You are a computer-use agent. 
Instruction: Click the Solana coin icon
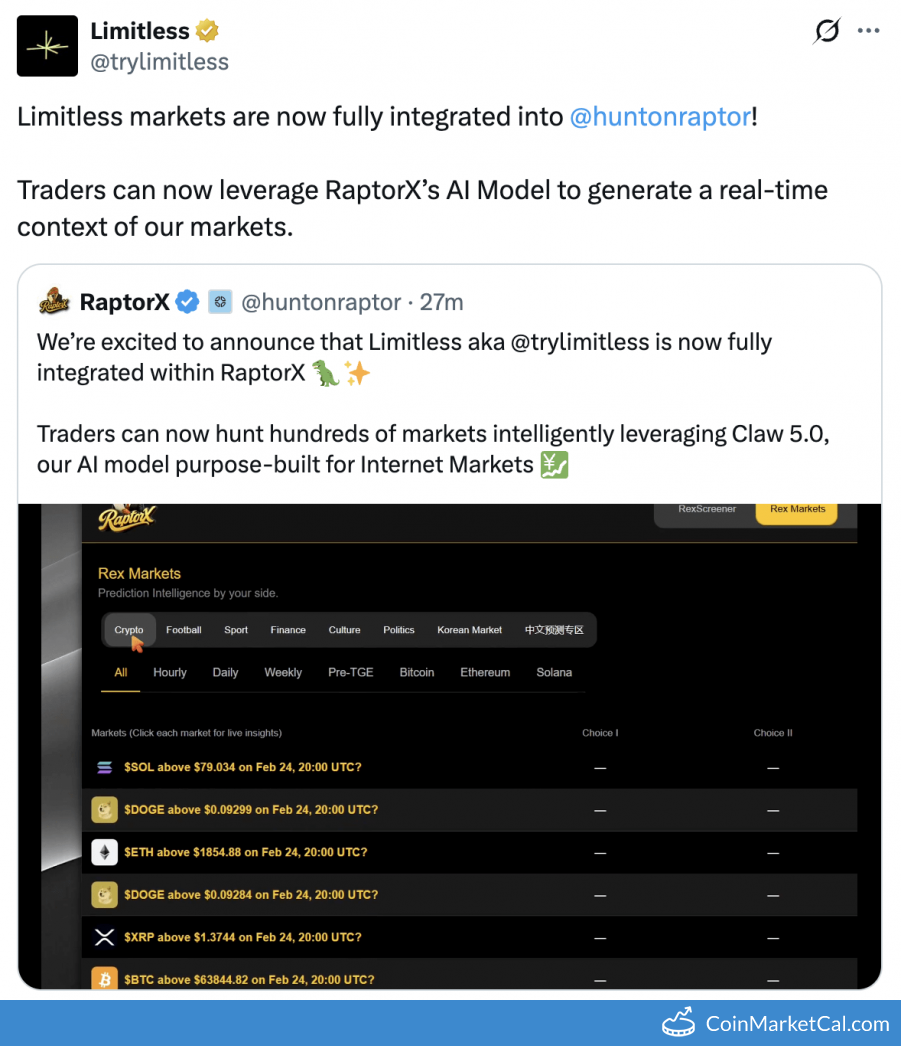click(x=104, y=767)
